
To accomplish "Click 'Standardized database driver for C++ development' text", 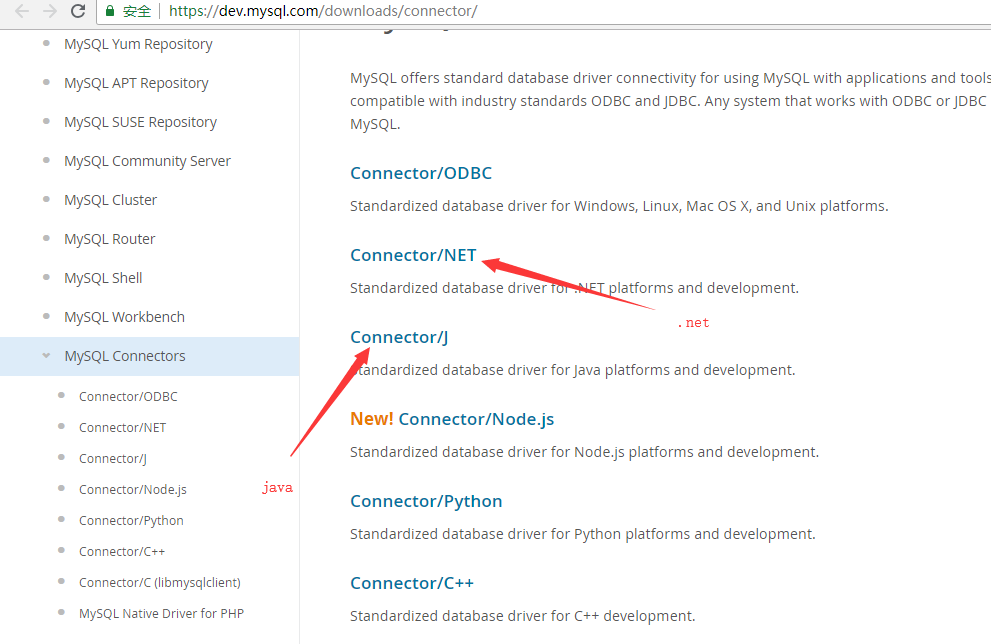I will coord(523,616).
